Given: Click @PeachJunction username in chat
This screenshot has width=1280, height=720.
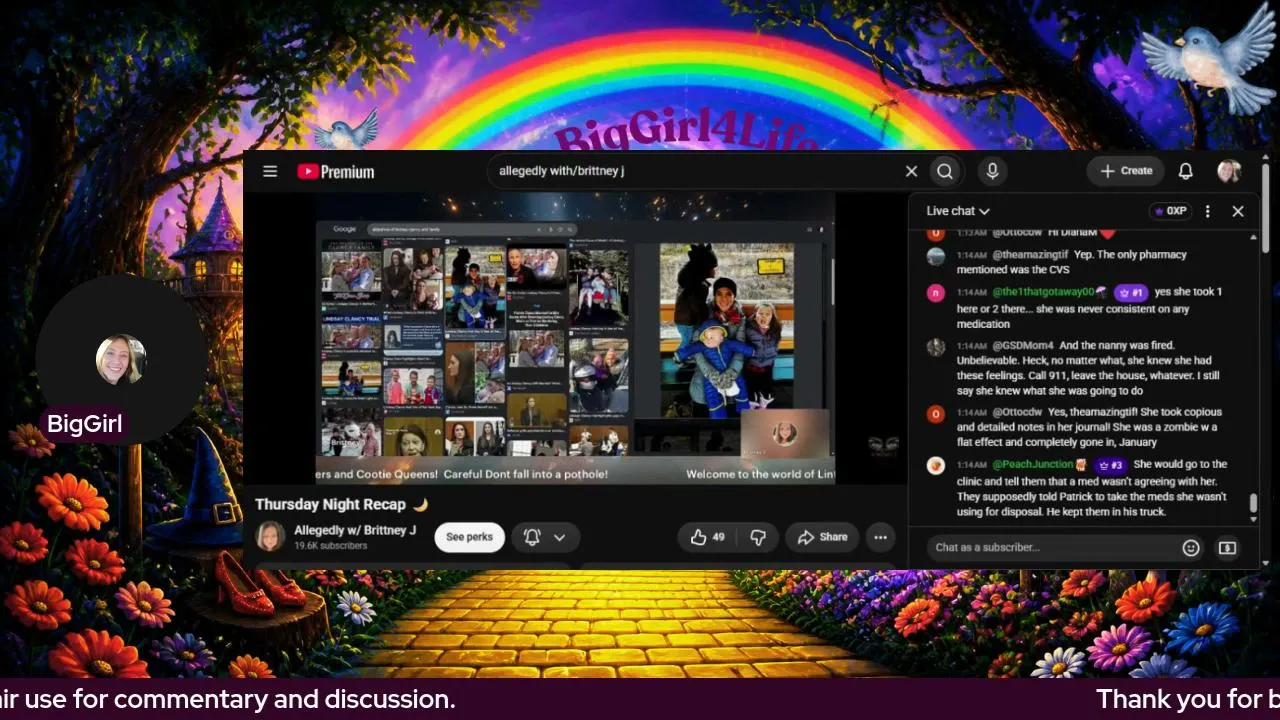Looking at the screenshot, I should (1033, 465).
